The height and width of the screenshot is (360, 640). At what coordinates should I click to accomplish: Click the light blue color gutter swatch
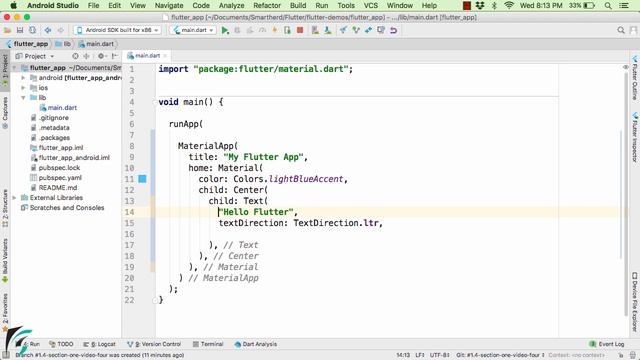[142, 179]
